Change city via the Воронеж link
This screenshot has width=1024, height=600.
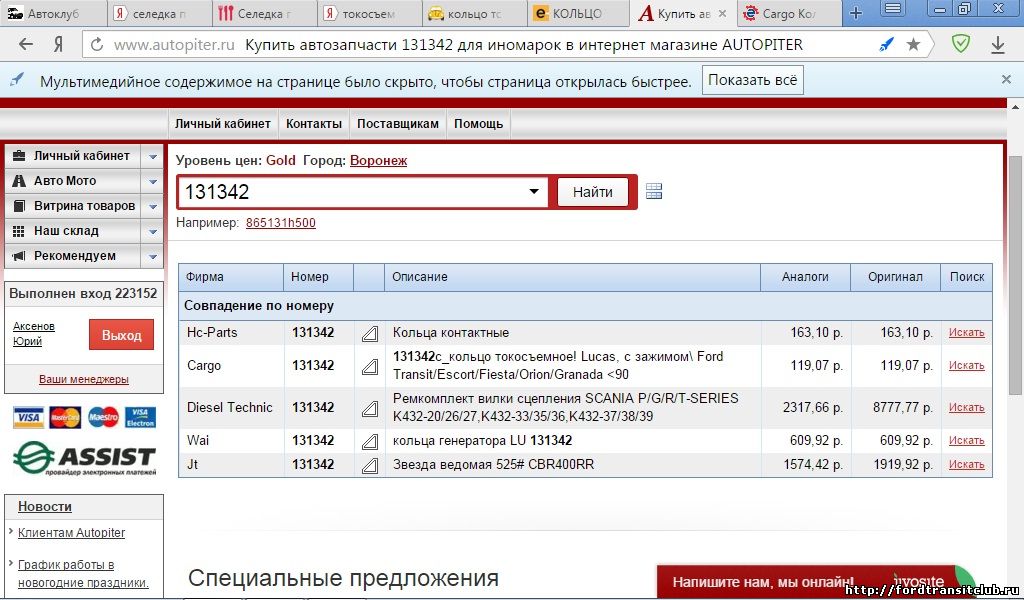point(378,161)
